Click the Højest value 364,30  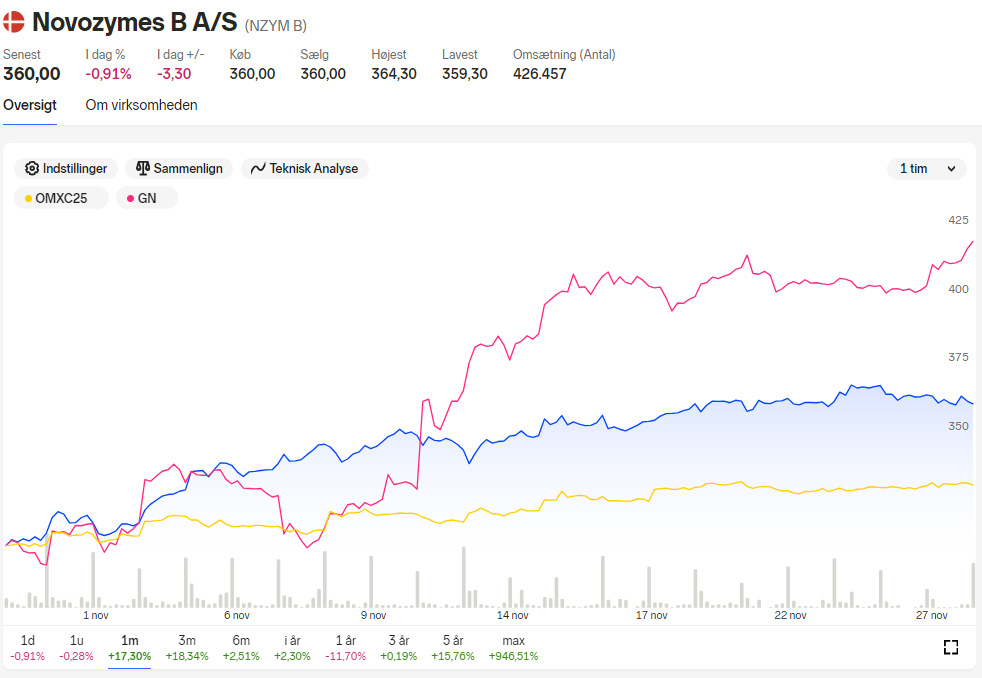(394, 74)
